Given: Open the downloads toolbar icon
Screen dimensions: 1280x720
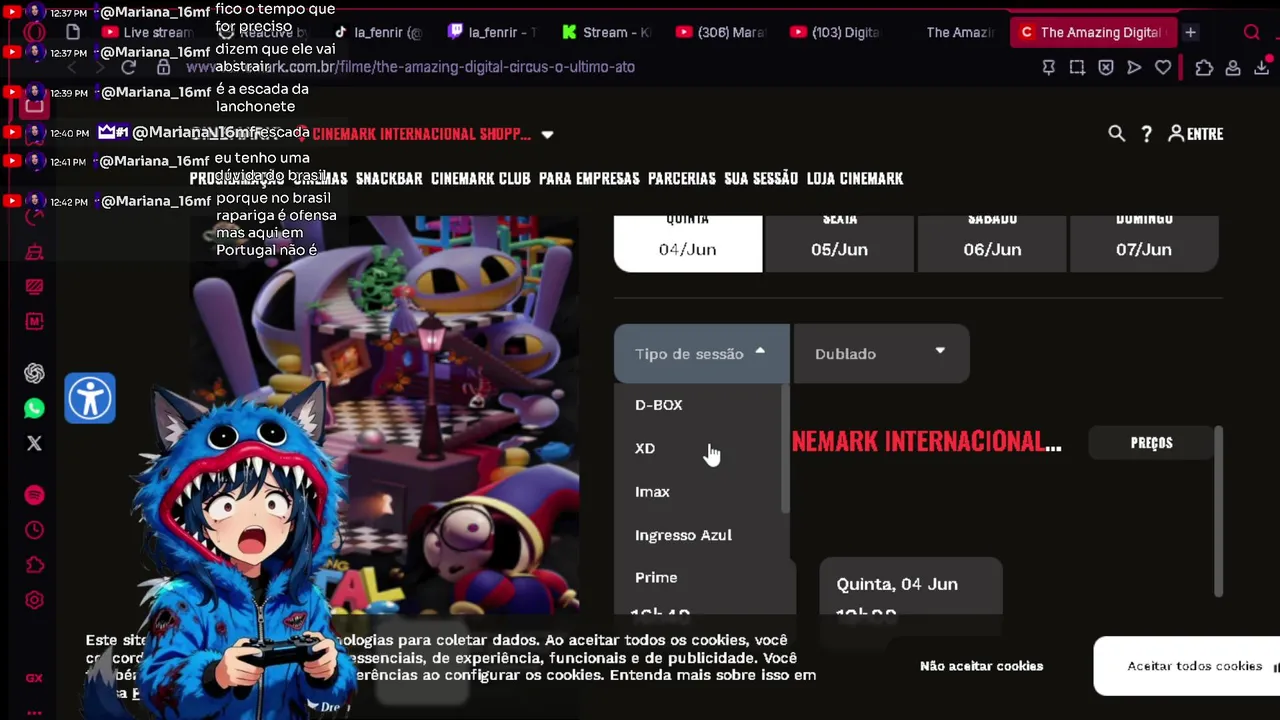Looking at the screenshot, I should (1262, 67).
